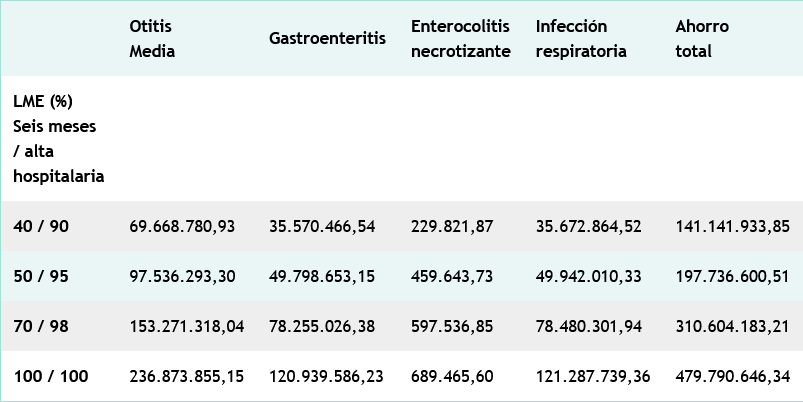This screenshot has height=402, width=803.
Task: Click the value 236.873.855,15
Action: click(187, 376)
